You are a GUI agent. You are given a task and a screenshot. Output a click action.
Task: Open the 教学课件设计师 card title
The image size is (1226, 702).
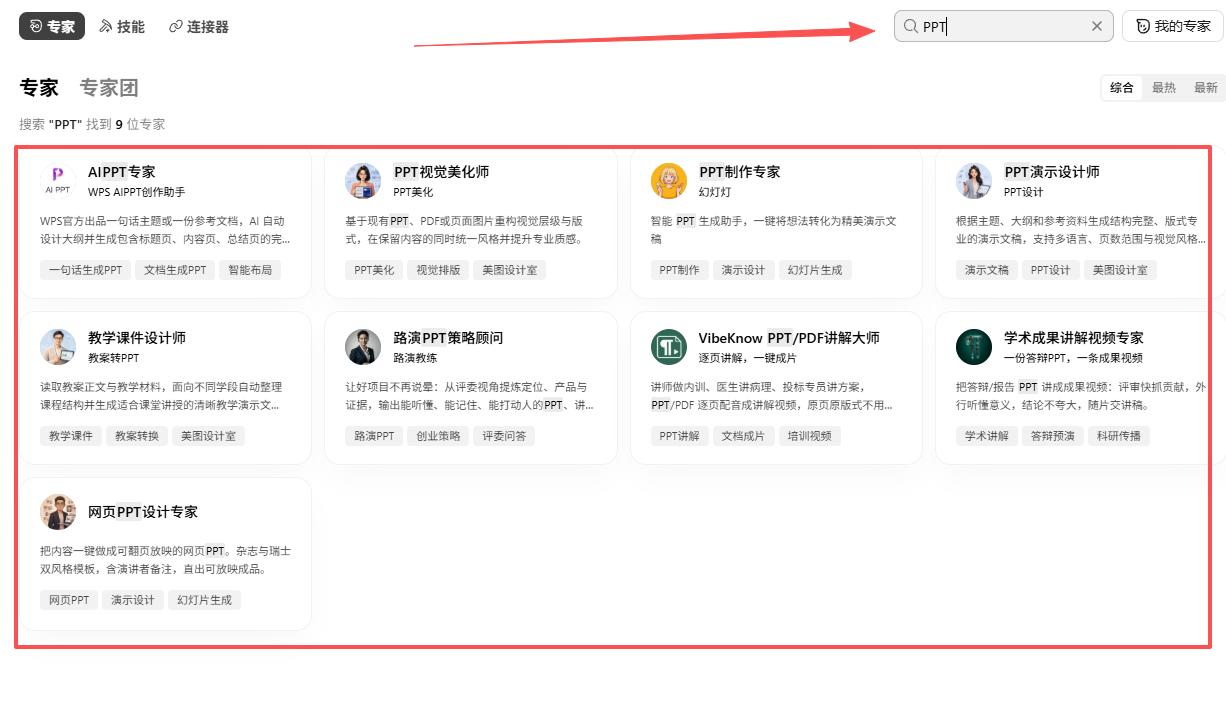pos(137,338)
